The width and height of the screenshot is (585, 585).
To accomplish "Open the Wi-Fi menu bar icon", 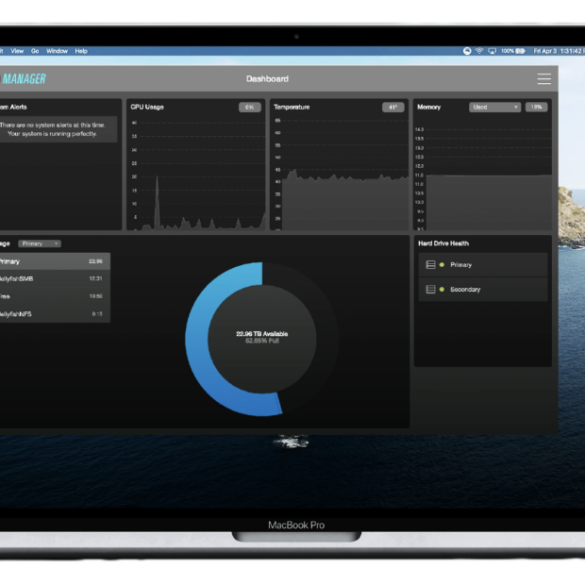I will pyautogui.click(x=479, y=51).
